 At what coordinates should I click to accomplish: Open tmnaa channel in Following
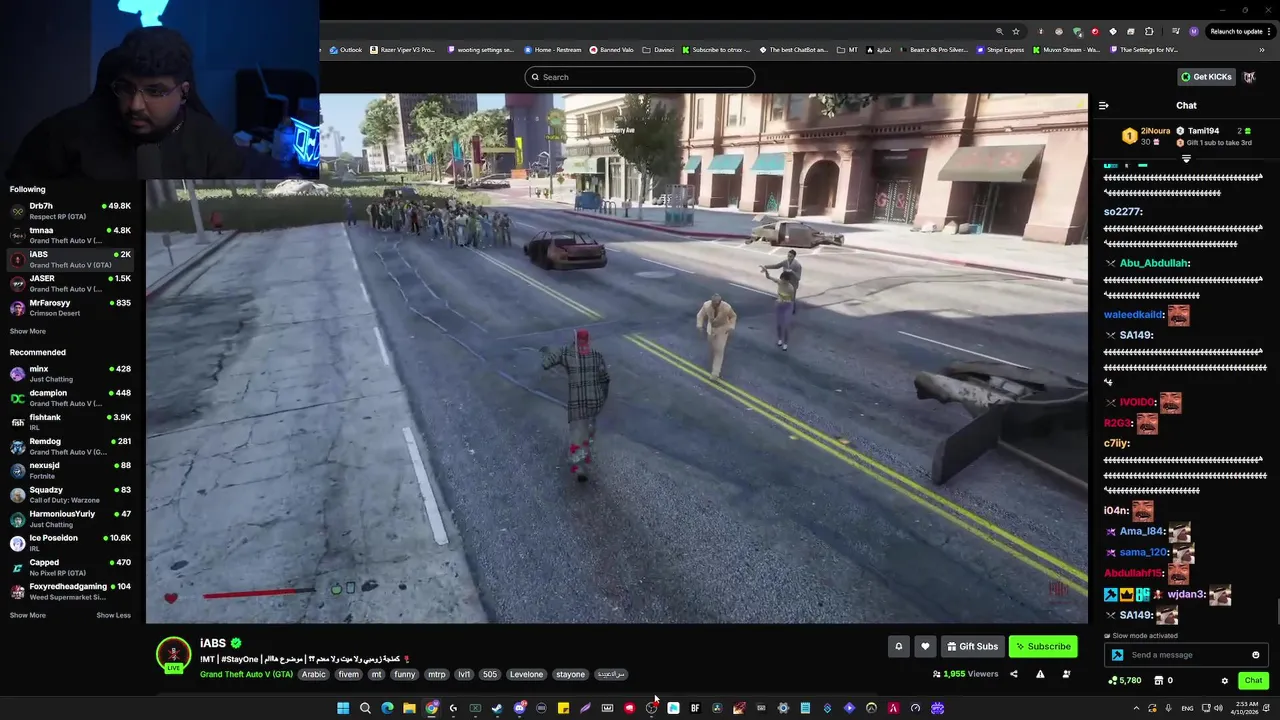(x=70, y=235)
